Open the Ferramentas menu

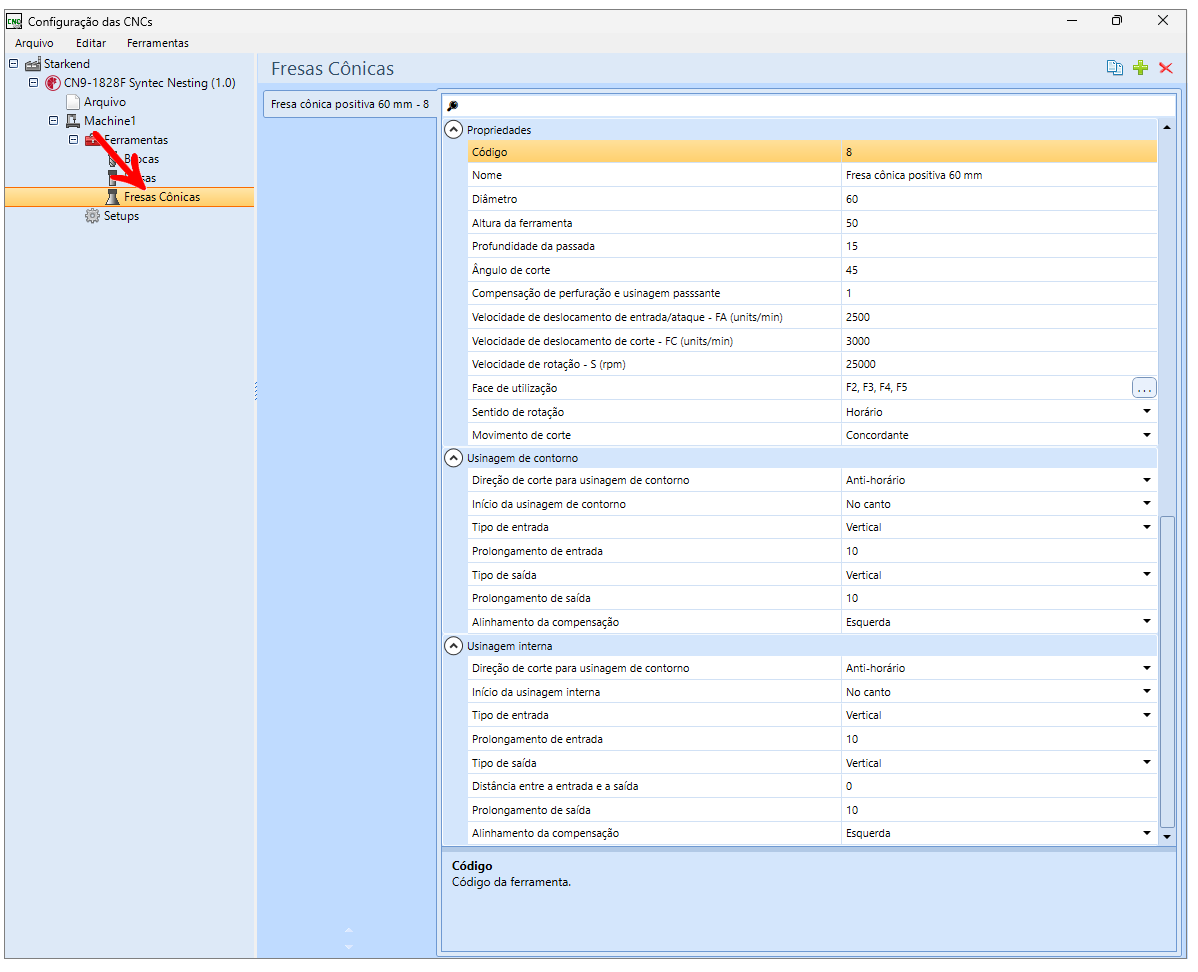(157, 44)
